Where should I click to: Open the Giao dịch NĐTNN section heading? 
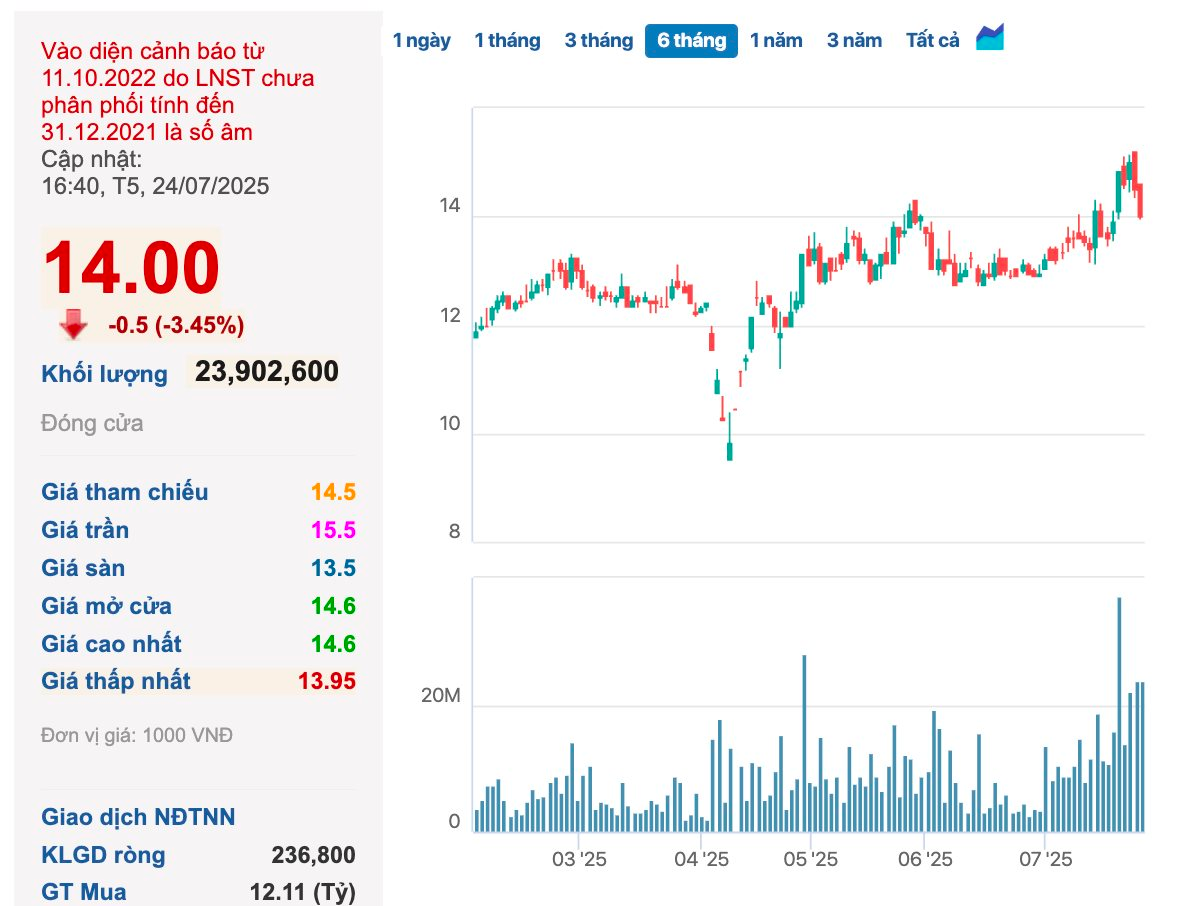(138, 817)
